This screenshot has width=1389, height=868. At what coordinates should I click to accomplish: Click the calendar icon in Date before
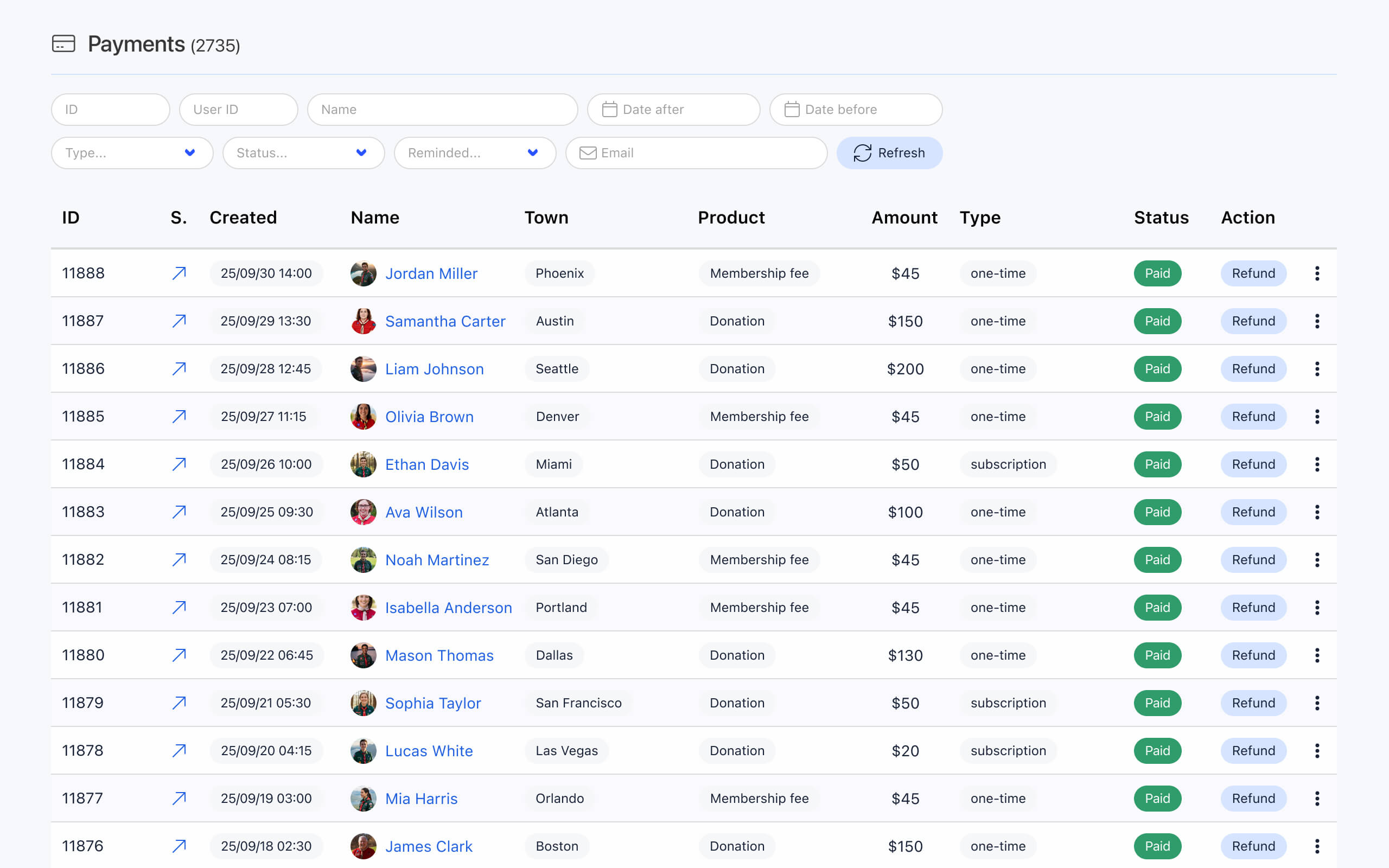(792, 109)
